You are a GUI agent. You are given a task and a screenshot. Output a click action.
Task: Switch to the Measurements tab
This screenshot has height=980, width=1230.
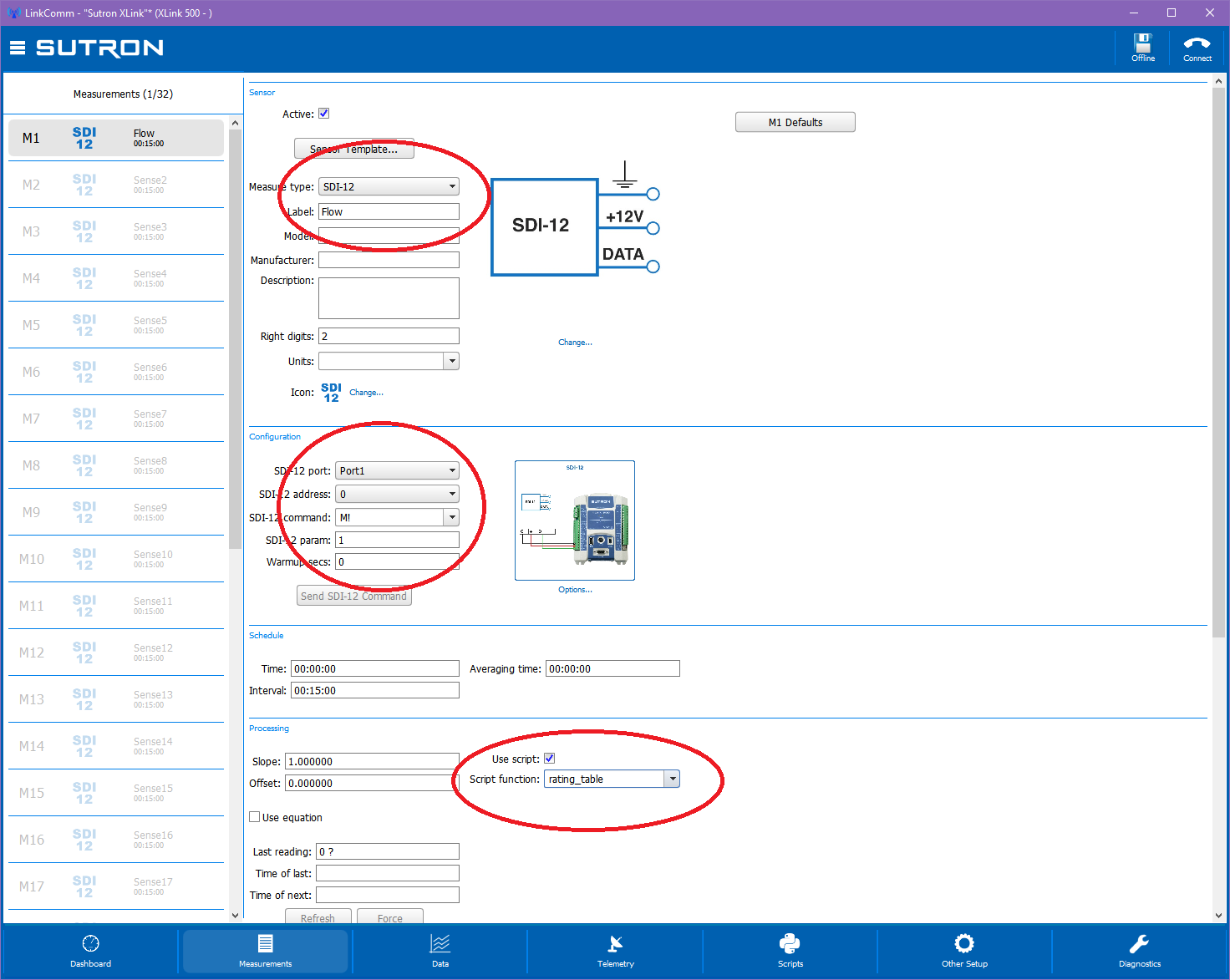coord(265,951)
